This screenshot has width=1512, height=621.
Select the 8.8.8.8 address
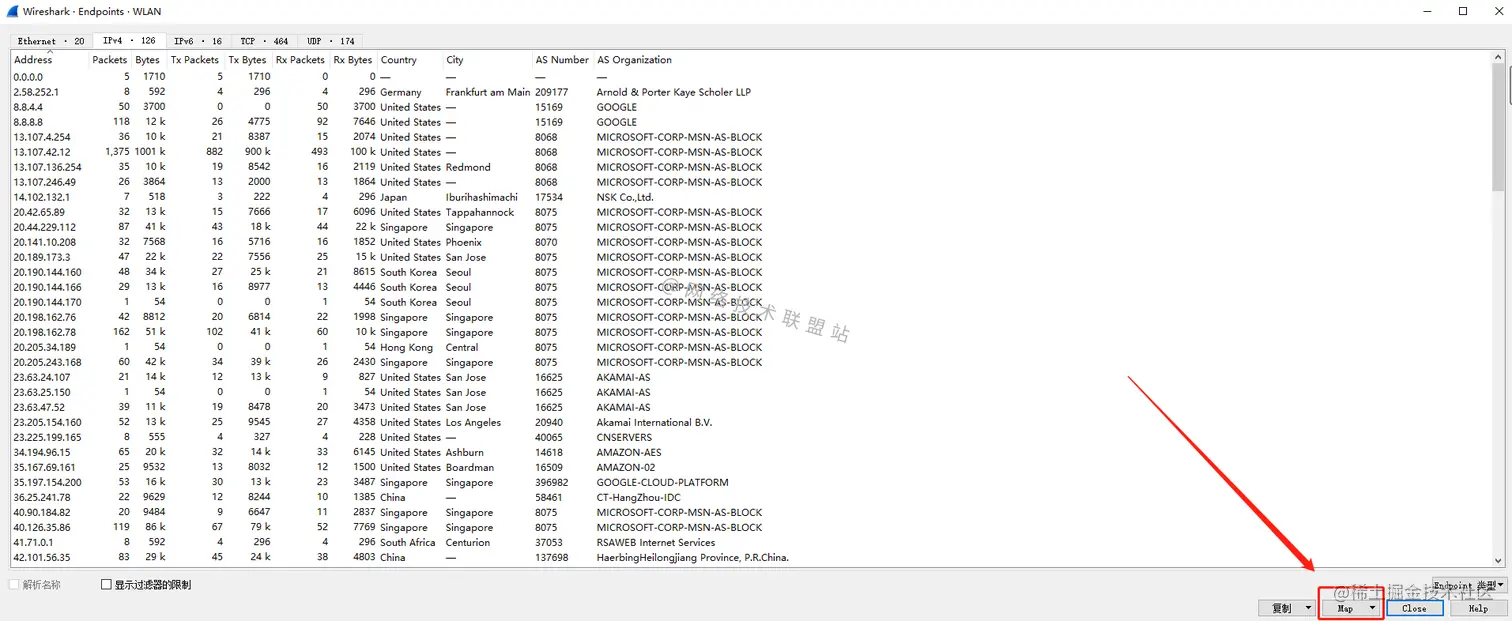(x=28, y=122)
